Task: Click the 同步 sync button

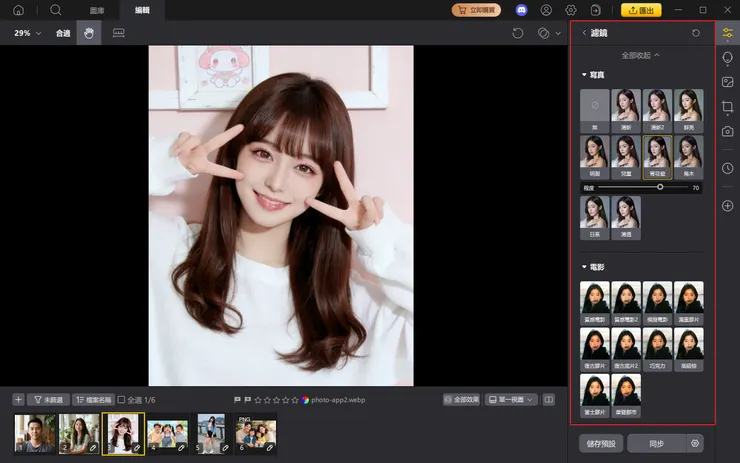Action: [x=656, y=444]
